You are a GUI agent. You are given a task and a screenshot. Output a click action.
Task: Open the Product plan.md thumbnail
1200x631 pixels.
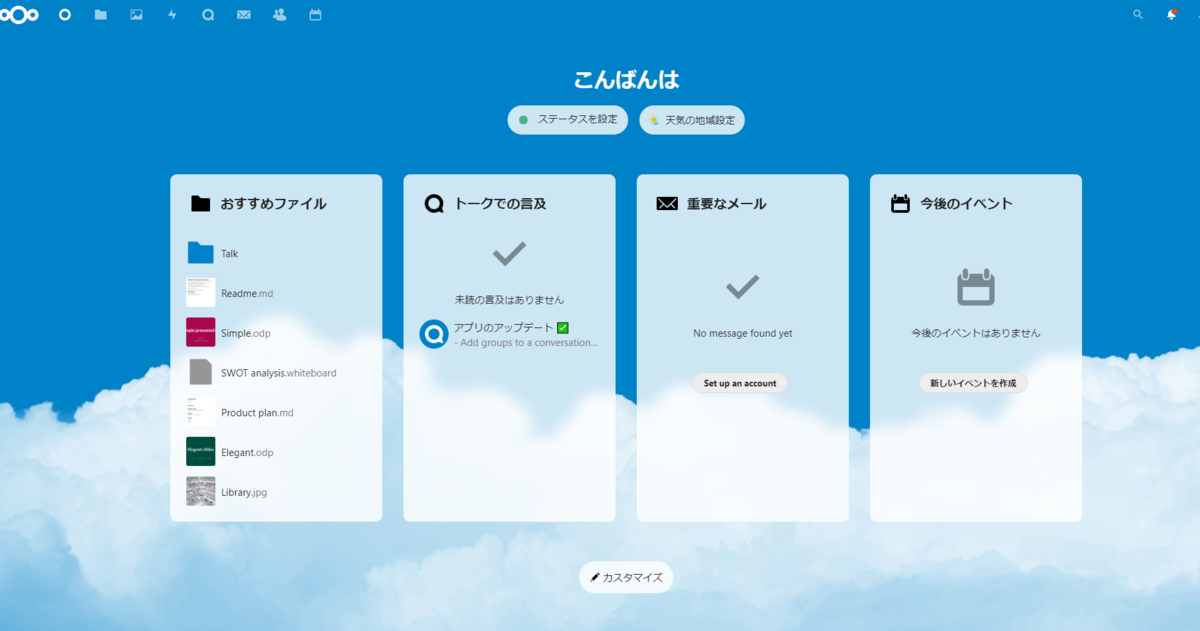200,412
